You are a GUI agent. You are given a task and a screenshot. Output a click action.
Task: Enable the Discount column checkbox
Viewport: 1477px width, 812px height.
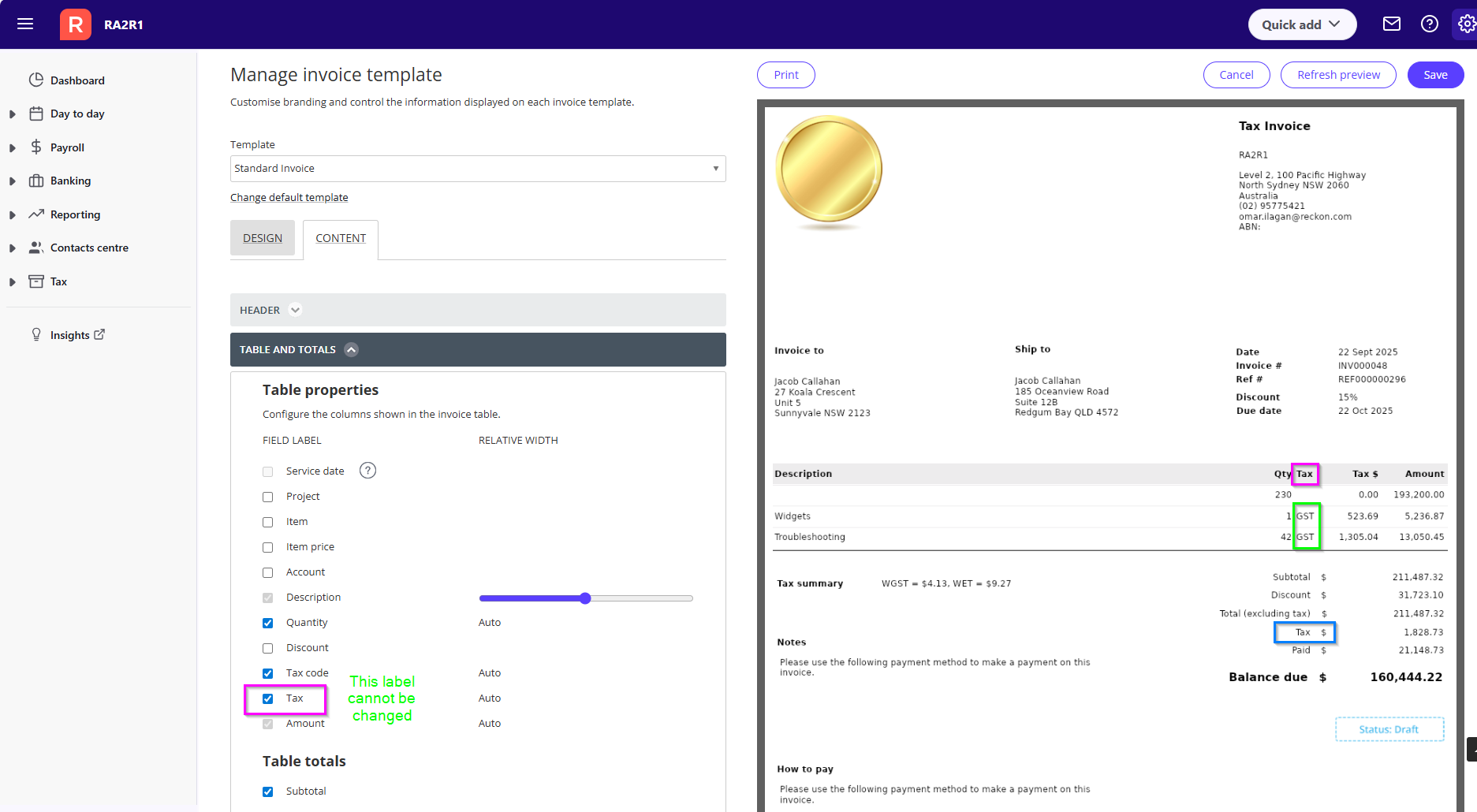pos(268,648)
